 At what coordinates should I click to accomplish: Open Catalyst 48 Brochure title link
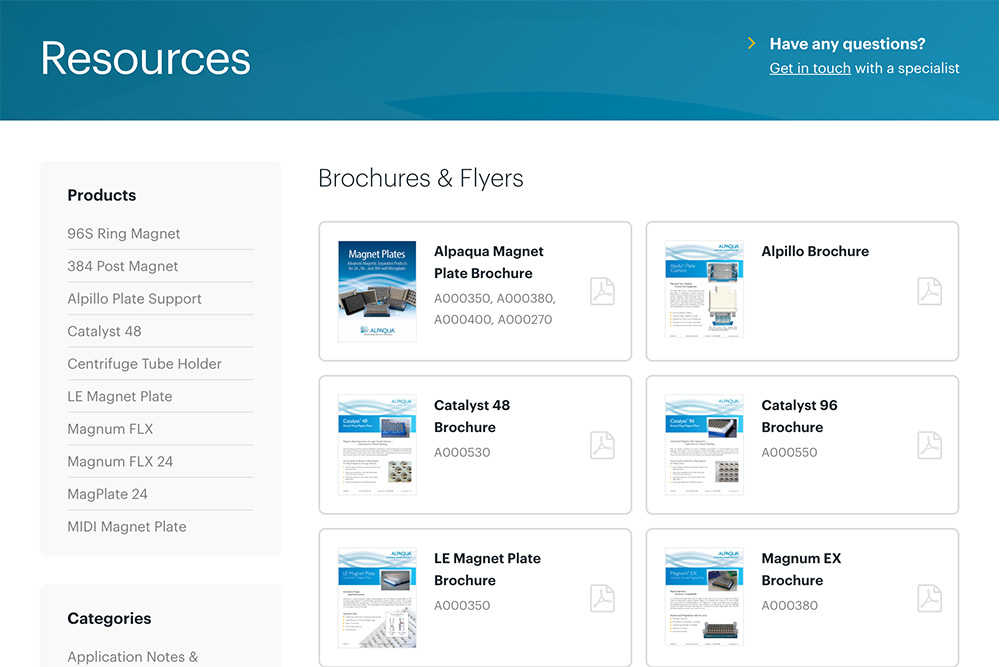point(472,416)
